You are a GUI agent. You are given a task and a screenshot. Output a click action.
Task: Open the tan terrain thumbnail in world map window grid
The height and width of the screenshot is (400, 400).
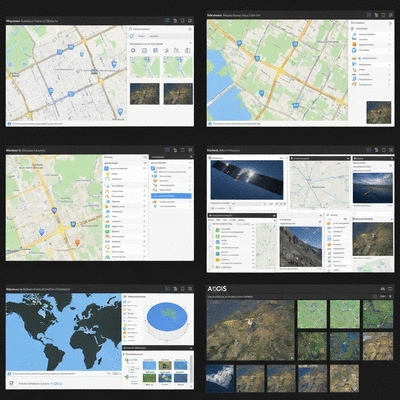click(x=165, y=365)
